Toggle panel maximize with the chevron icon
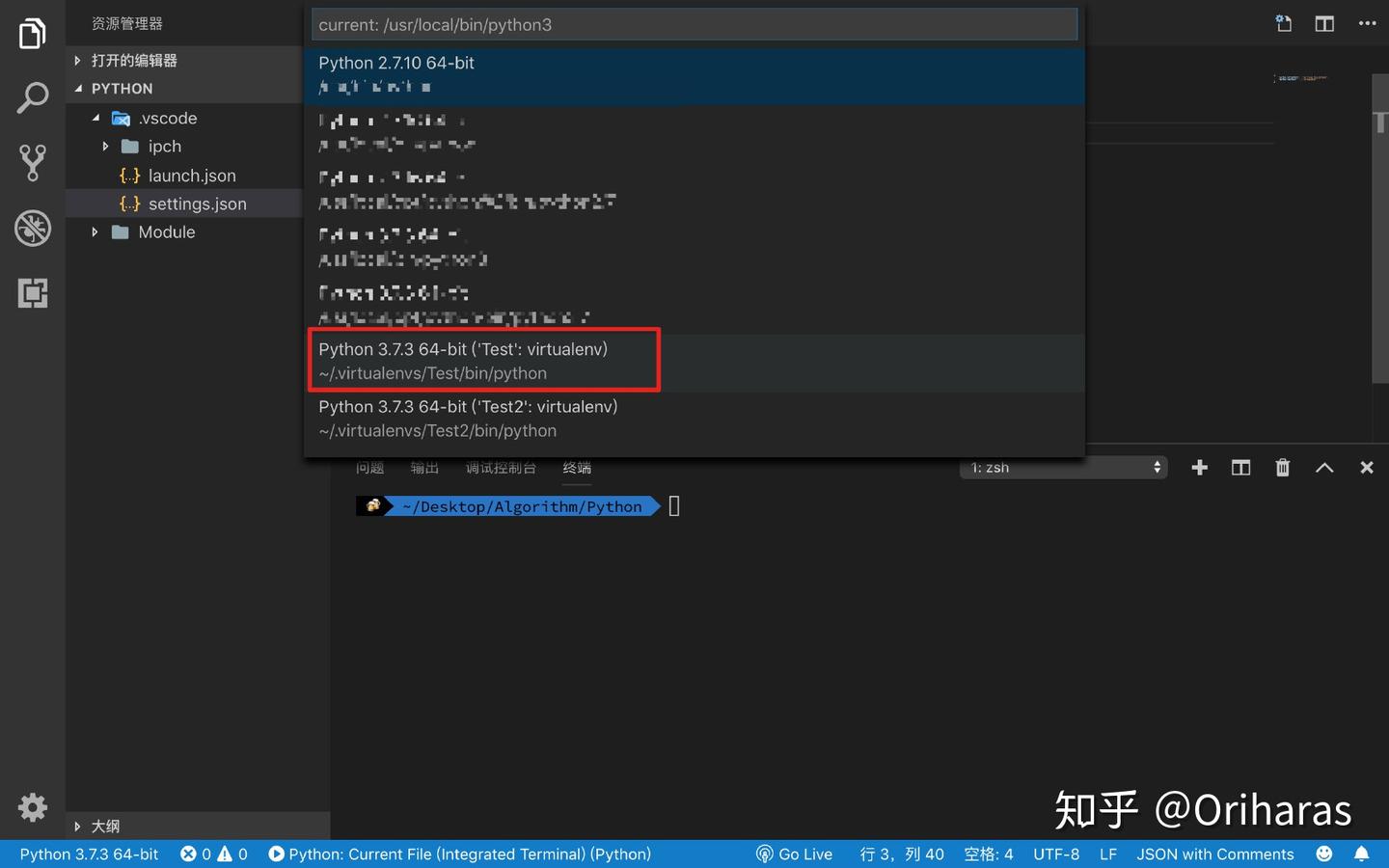Image resolution: width=1389 pixels, height=868 pixels. point(1323,467)
